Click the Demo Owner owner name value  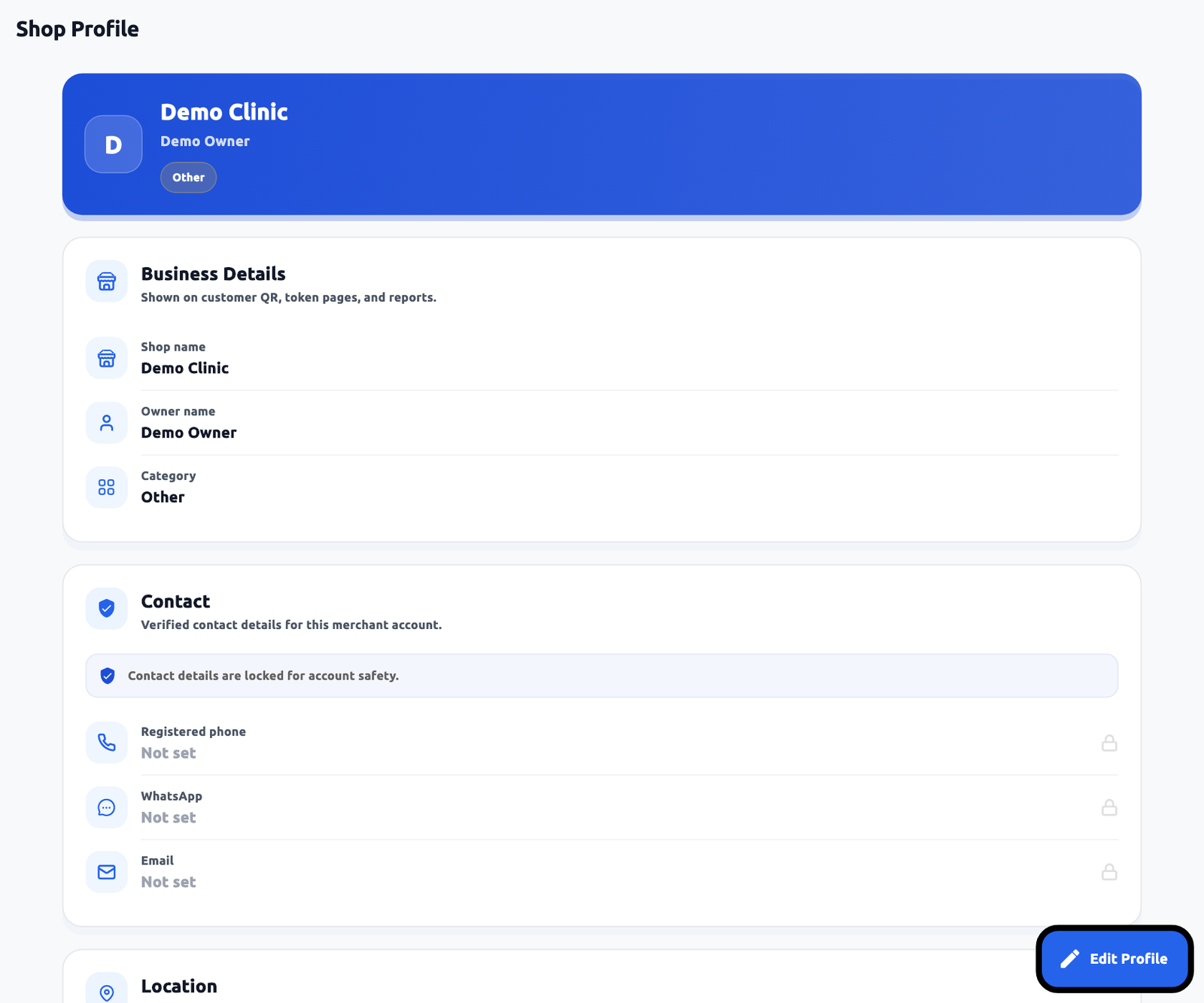pos(189,433)
